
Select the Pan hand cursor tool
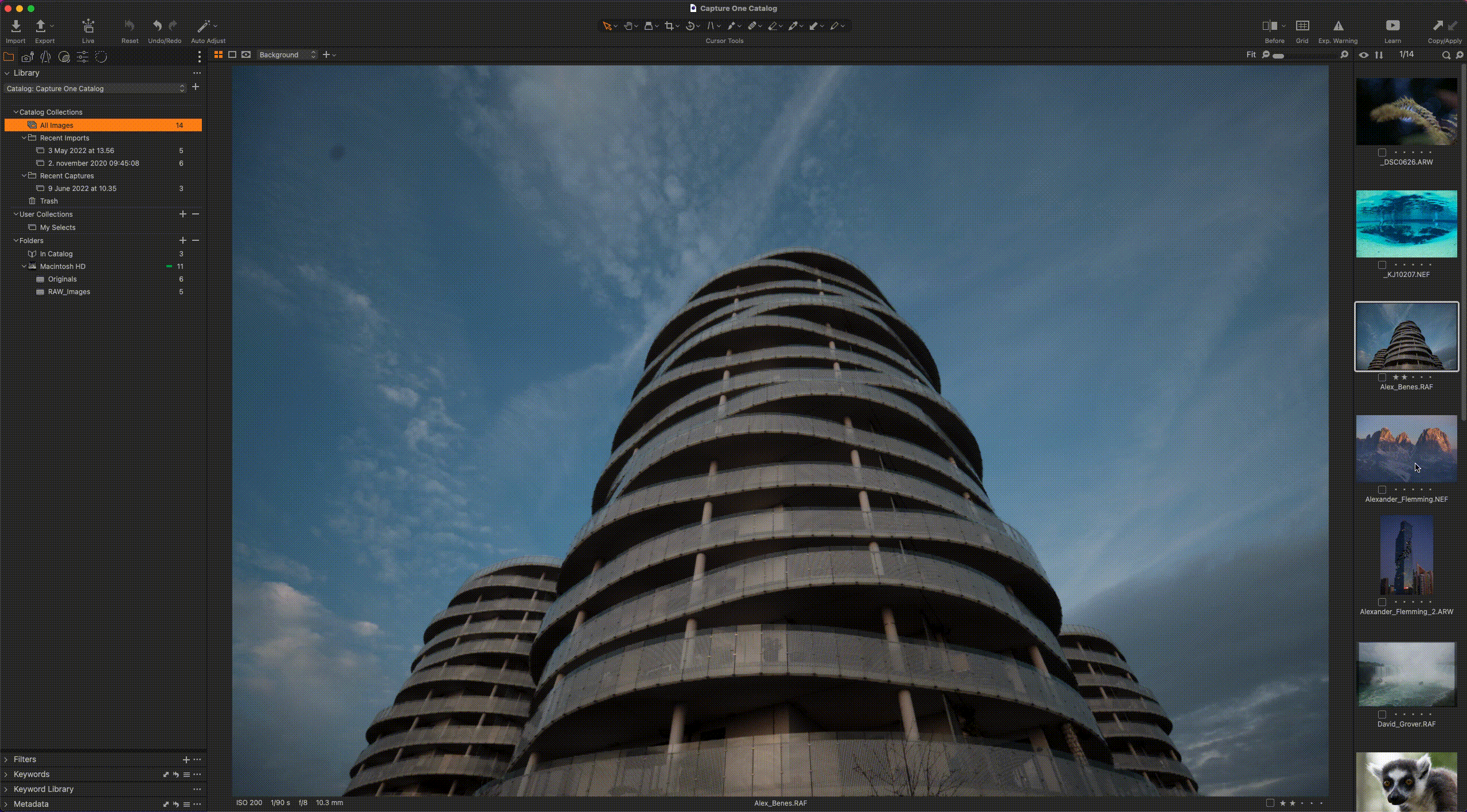tap(628, 26)
